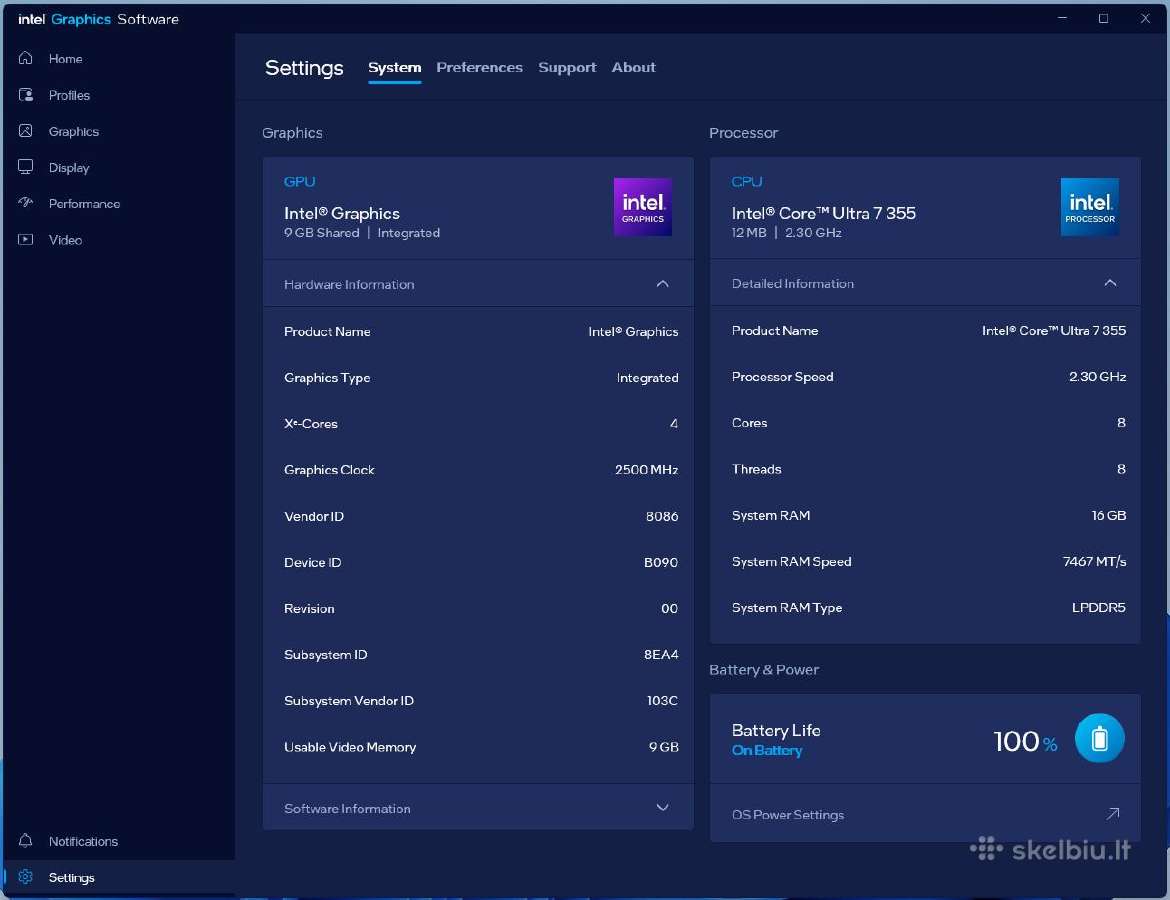Click the Usable Video Memory value 9 GB

[663, 746]
